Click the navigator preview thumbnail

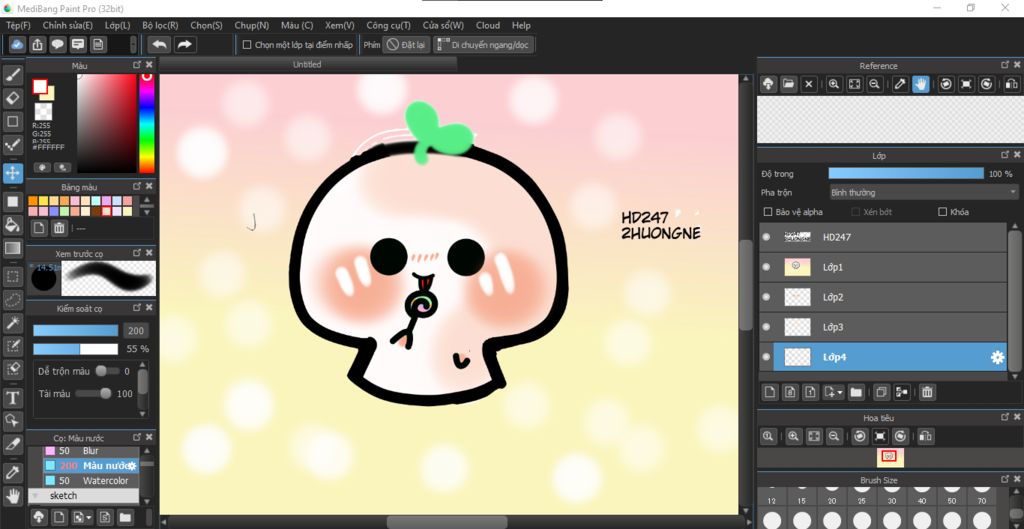pos(889,457)
